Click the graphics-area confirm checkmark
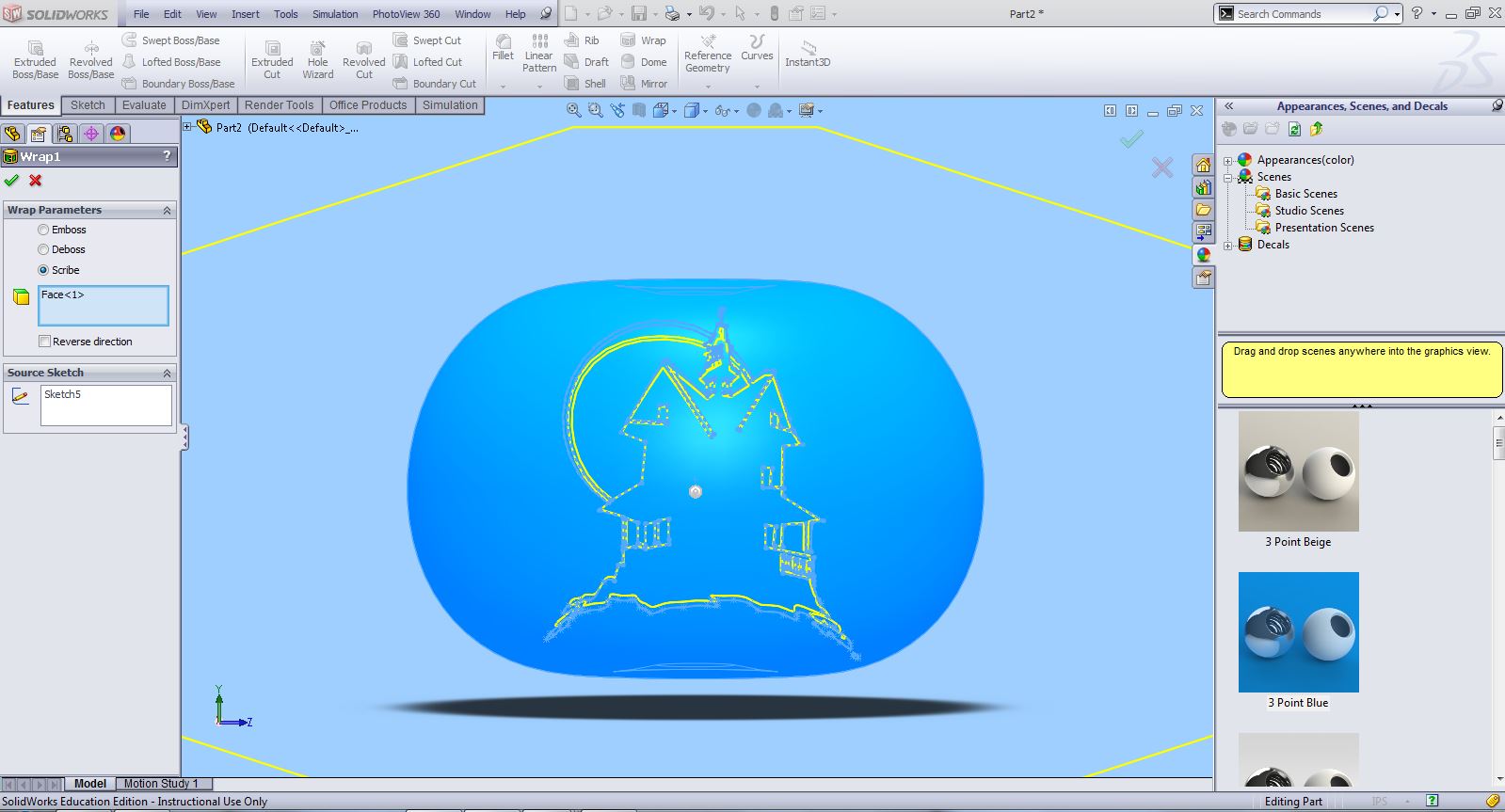This screenshot has width=1505, height=812. pos(1131,139)
